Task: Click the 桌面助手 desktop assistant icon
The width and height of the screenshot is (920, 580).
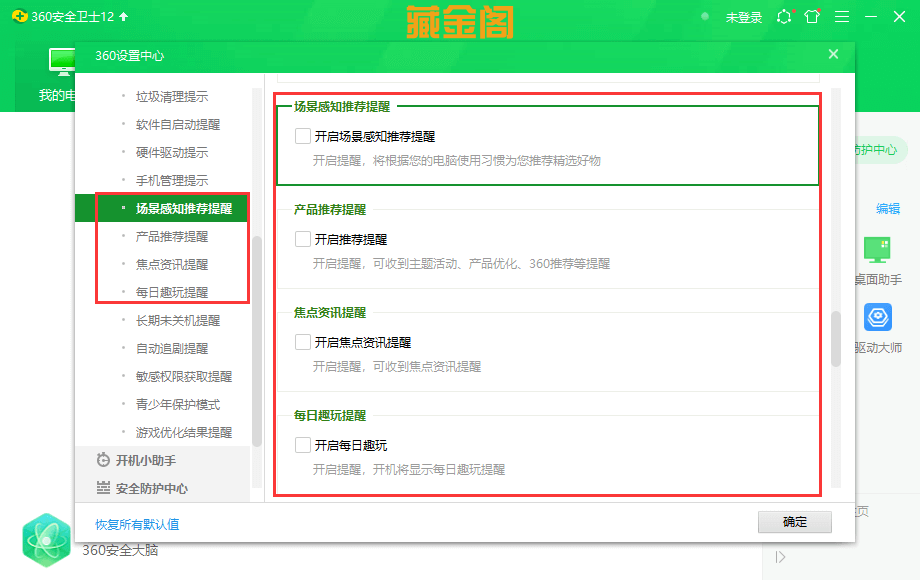Action: [877, 252]
